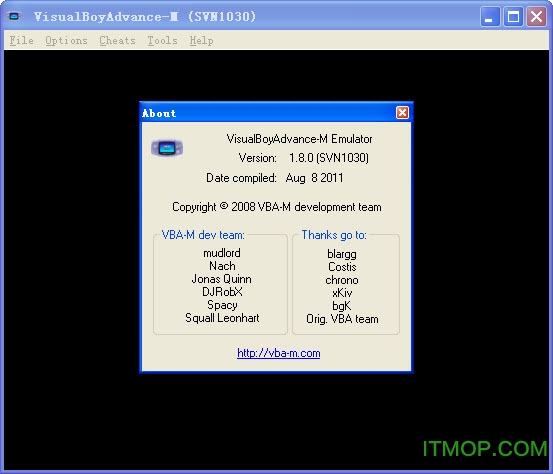Click the compile date Aug 8 2011

[x=314, y=178]
